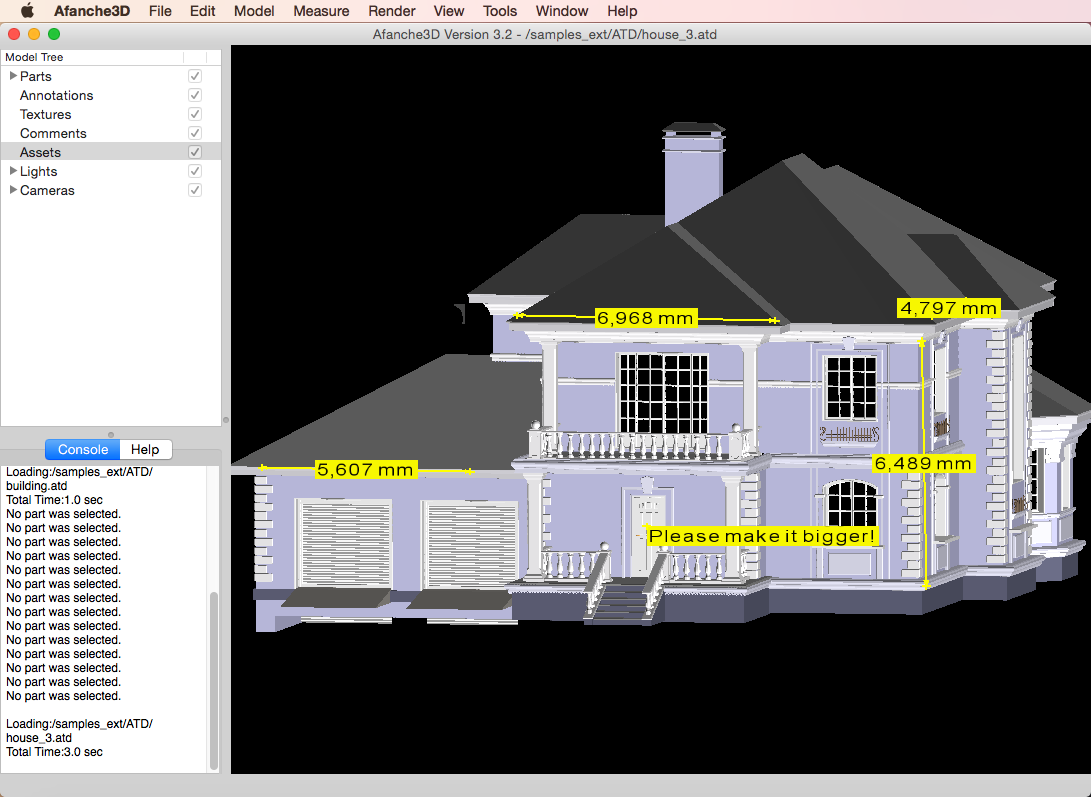Open the Render menu
Viewport: 1091px width, 797px height.
(392, 11)
